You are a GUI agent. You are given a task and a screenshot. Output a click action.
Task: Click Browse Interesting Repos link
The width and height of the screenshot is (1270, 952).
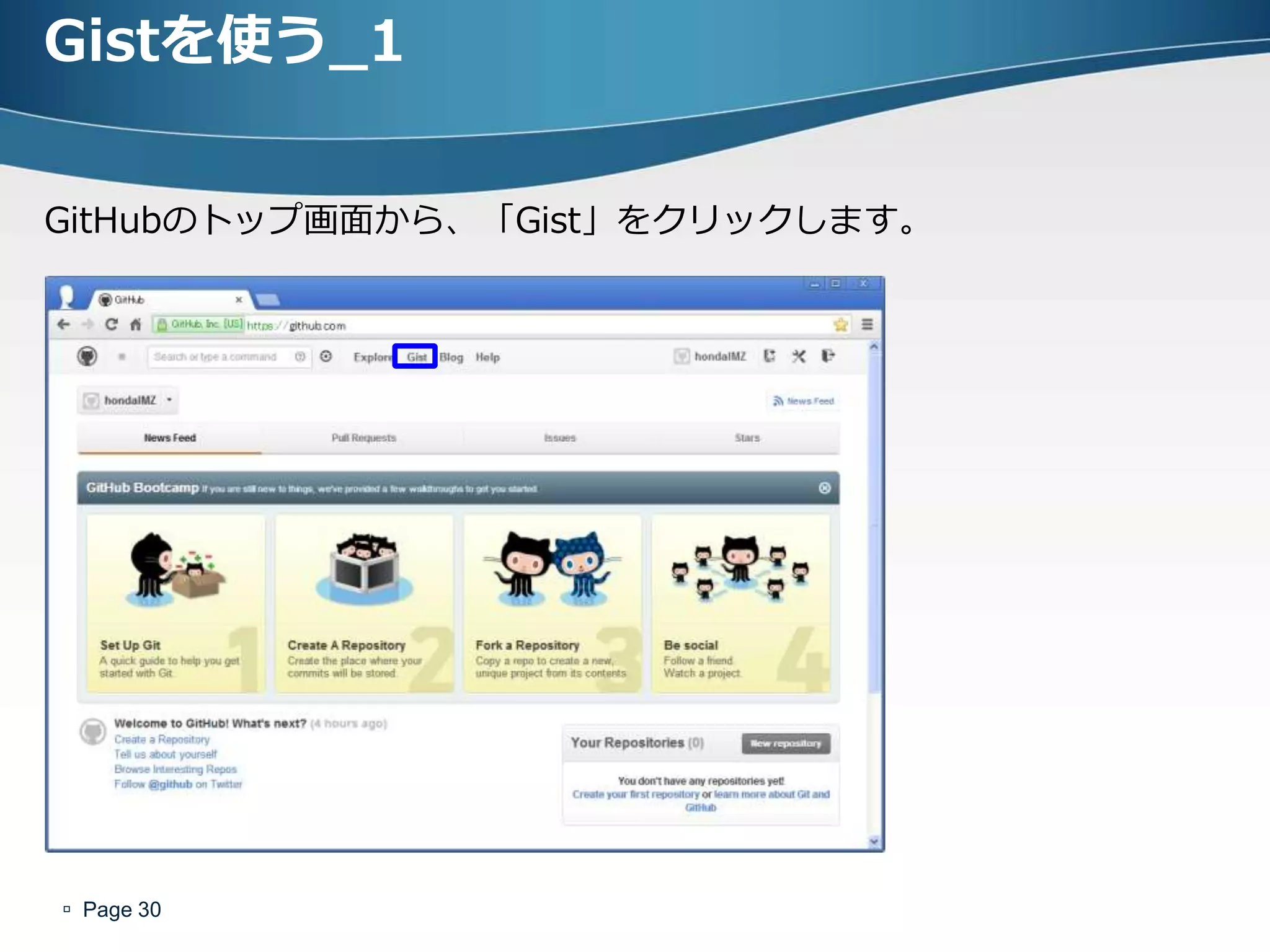[x=175, y=769]
